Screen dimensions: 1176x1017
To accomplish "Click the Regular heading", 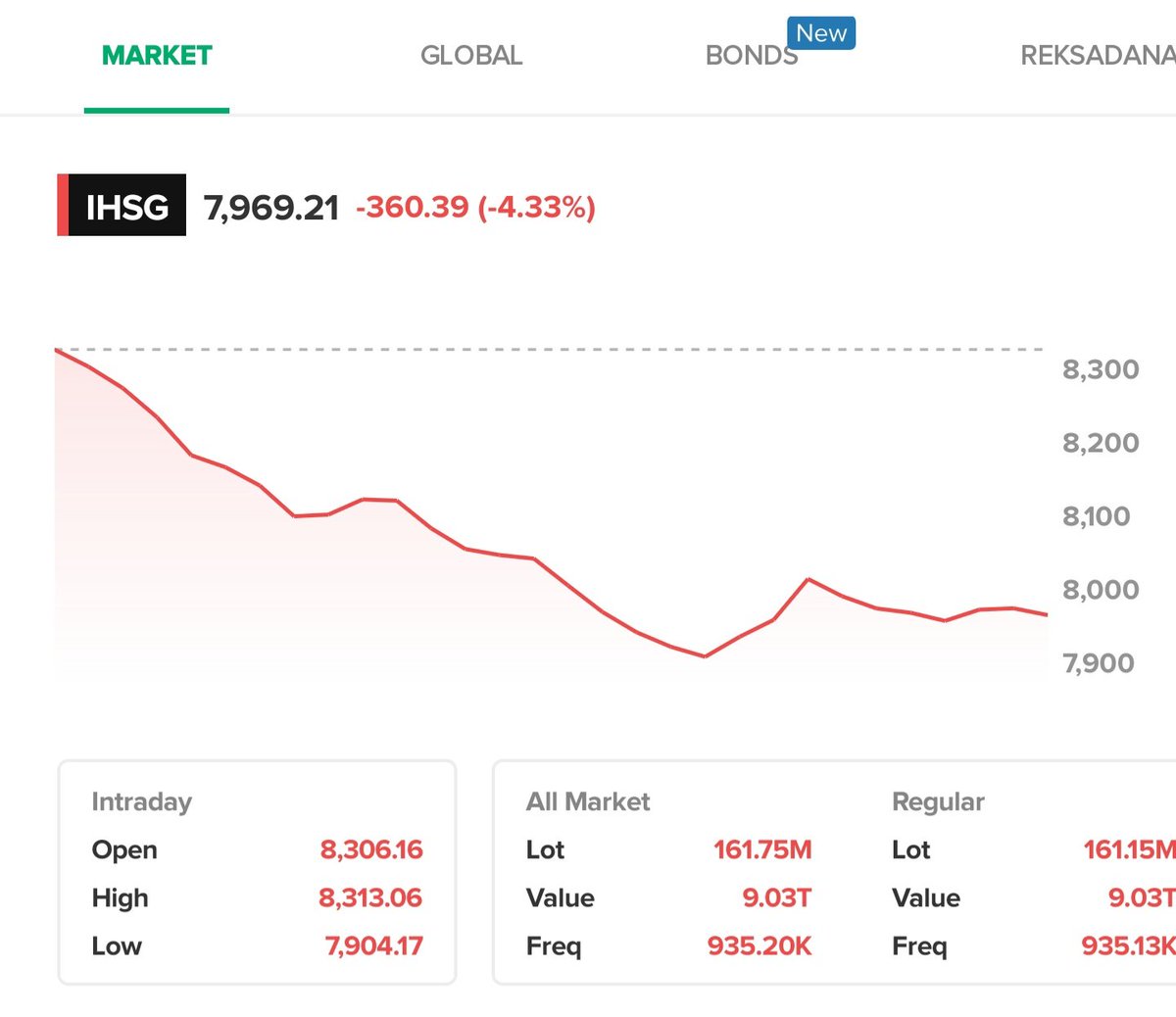I will [938, 802].
